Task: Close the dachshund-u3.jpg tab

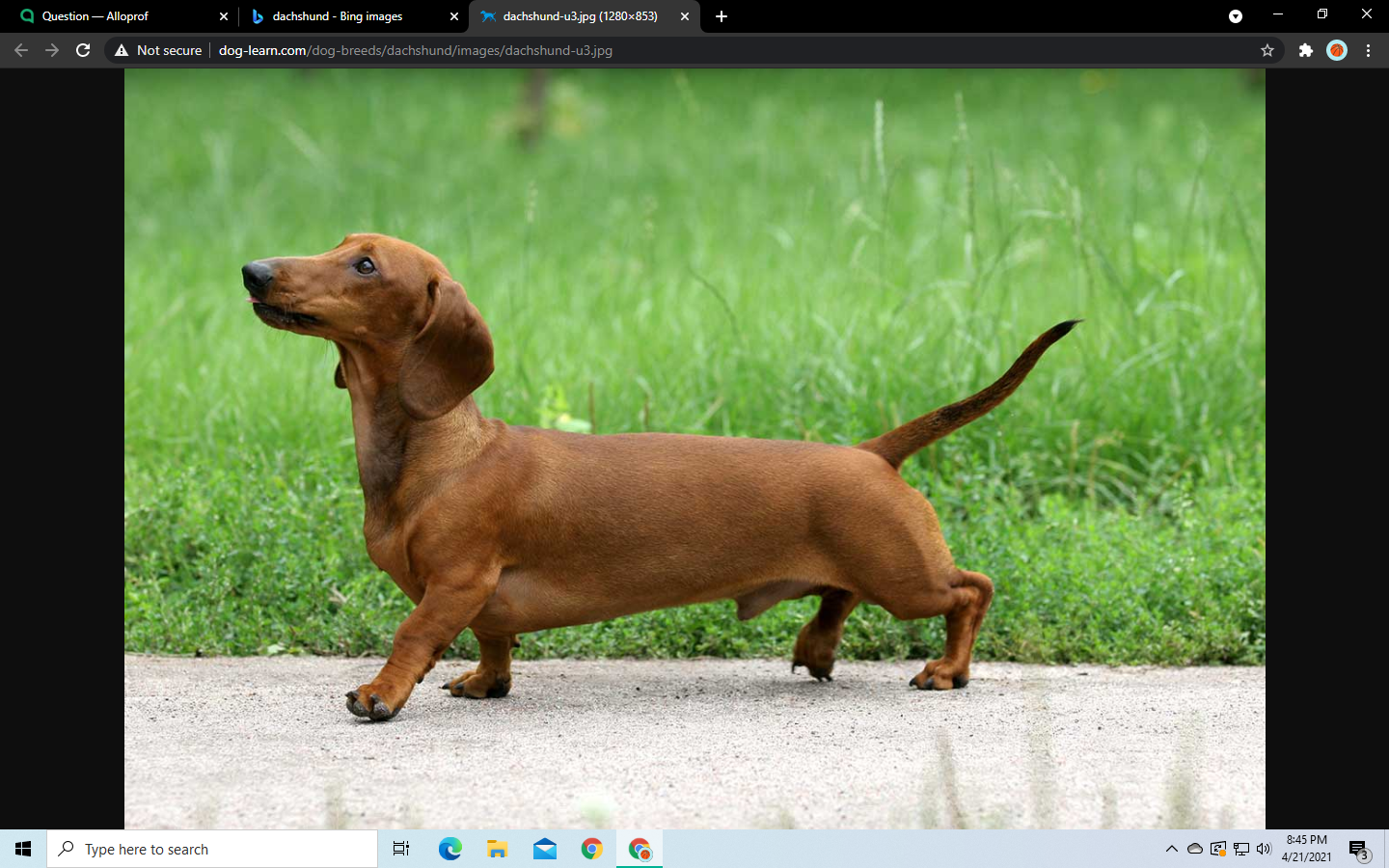Action: click(x=685, y=16)
